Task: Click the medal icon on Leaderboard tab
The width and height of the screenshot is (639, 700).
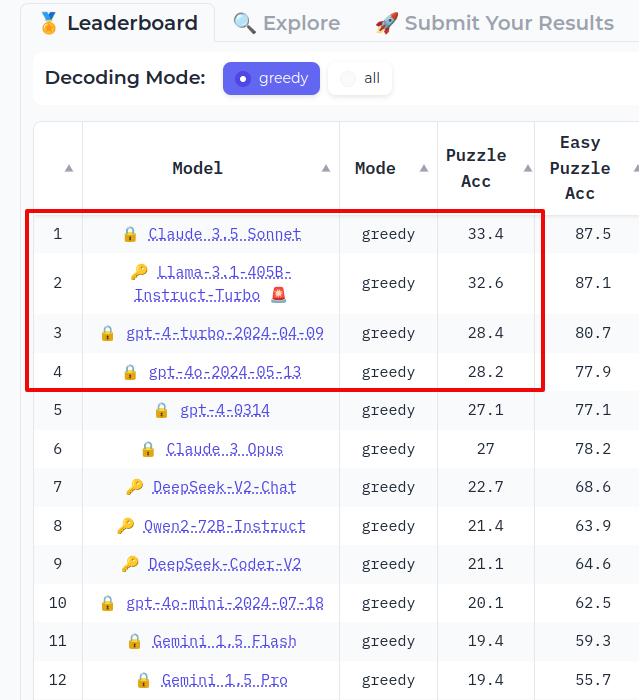Action: [49, 23]
